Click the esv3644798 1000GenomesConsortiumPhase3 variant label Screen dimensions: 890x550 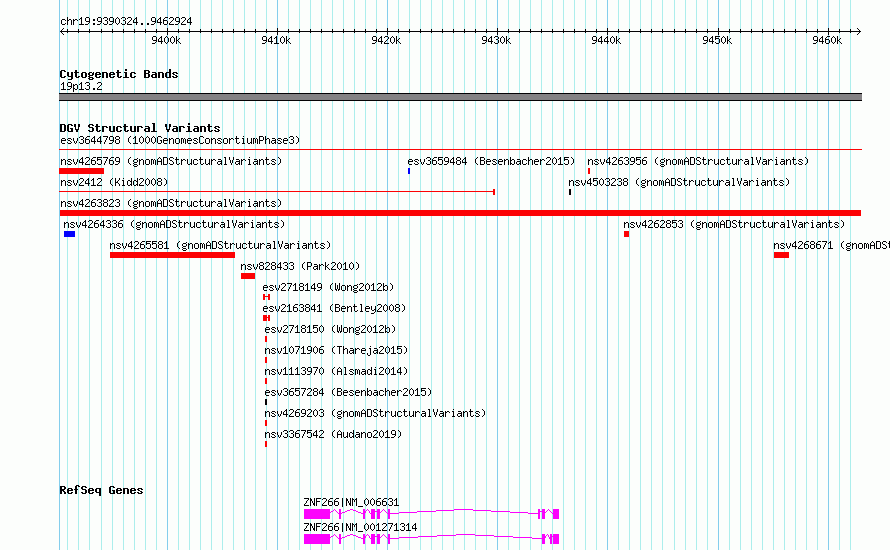180,140
